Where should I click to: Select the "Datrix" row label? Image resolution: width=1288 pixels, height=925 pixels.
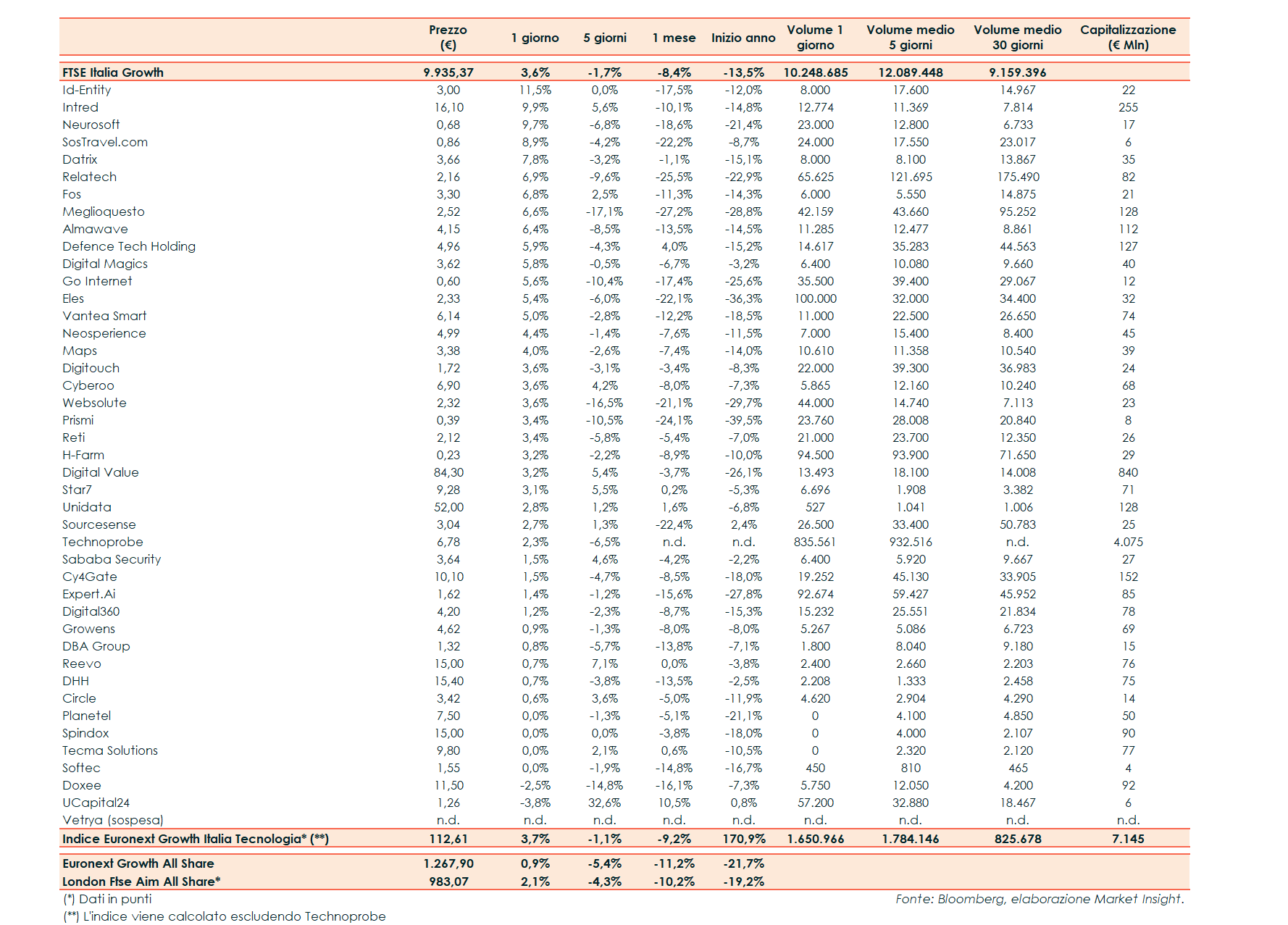[80, 159]
